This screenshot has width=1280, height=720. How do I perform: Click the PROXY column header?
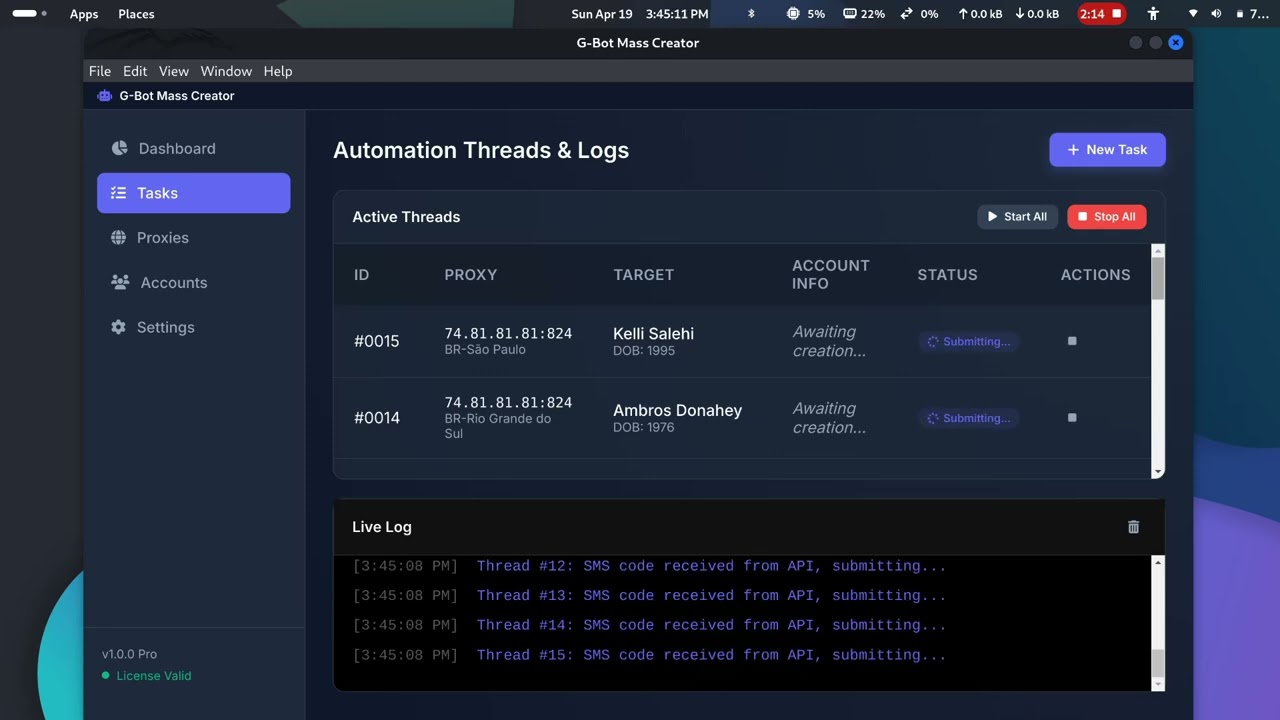tap(471, 275)
